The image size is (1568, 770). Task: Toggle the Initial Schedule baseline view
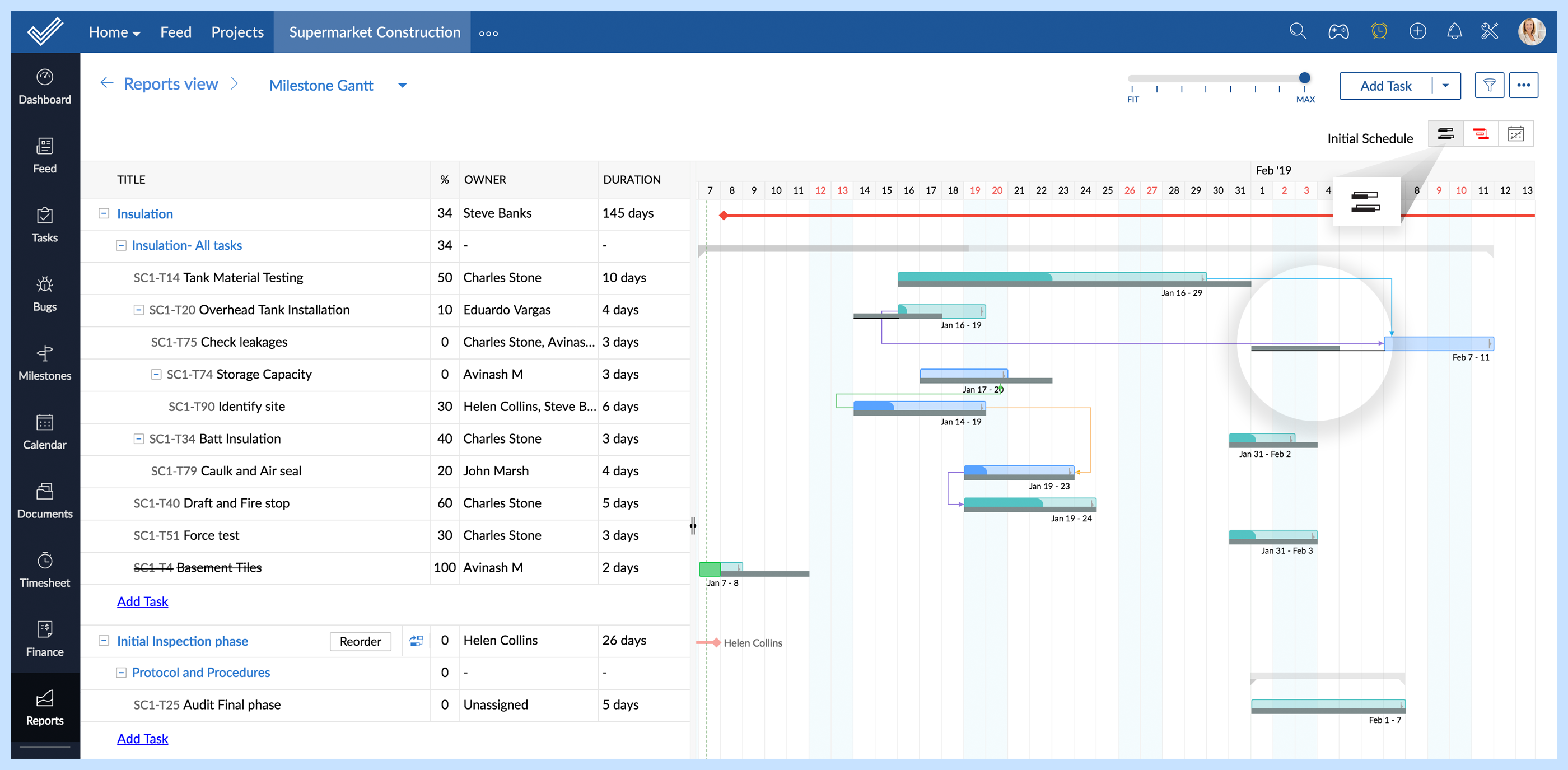coord(1445,134)
